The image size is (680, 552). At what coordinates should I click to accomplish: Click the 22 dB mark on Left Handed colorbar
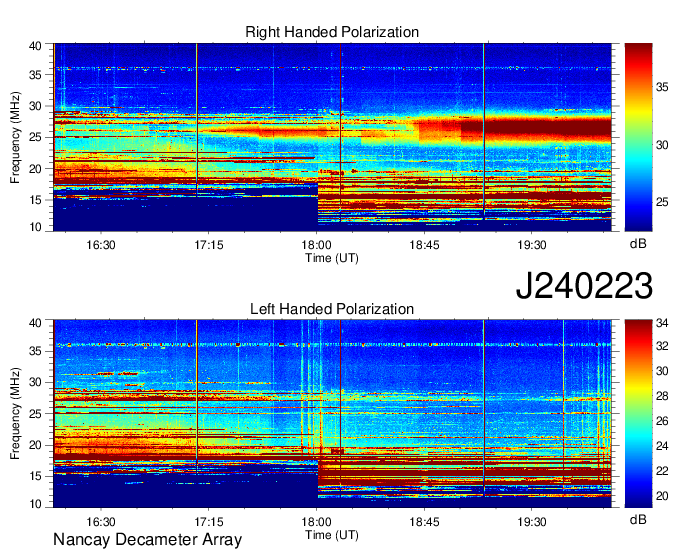click(662, 471)
